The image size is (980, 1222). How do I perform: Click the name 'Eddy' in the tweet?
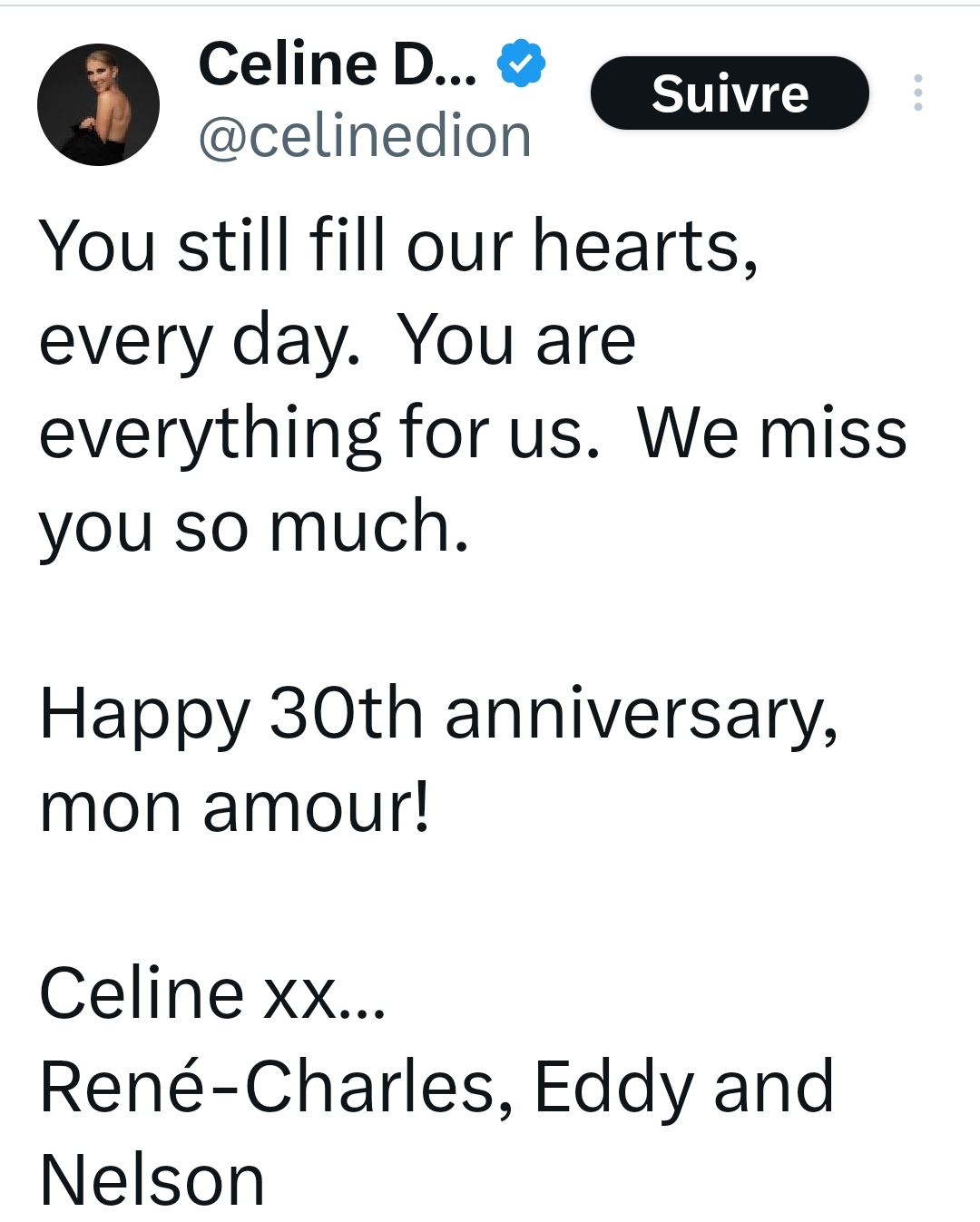click(x=612, y=1087)
